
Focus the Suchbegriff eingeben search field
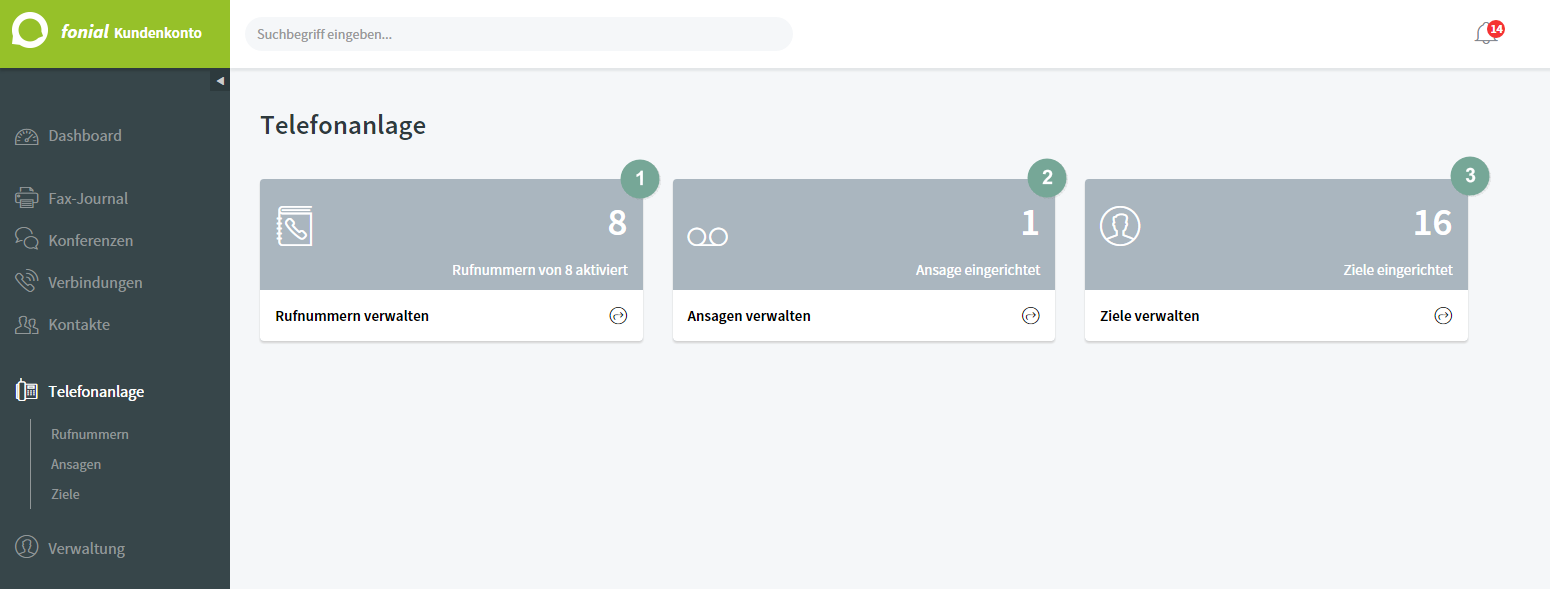tap(519, 34)
